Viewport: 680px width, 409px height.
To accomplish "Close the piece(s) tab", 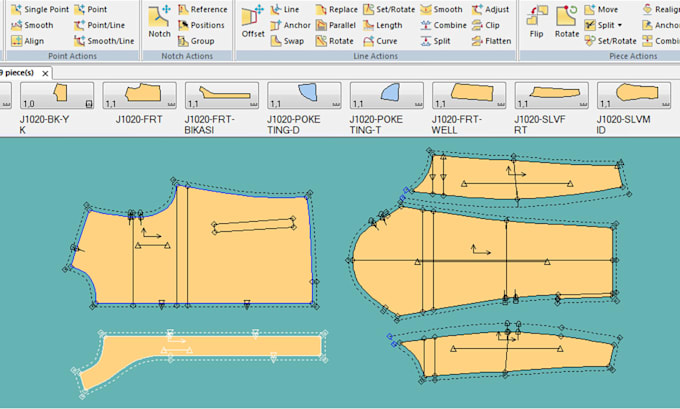I will pyautogui.click(x=45, y=73).
